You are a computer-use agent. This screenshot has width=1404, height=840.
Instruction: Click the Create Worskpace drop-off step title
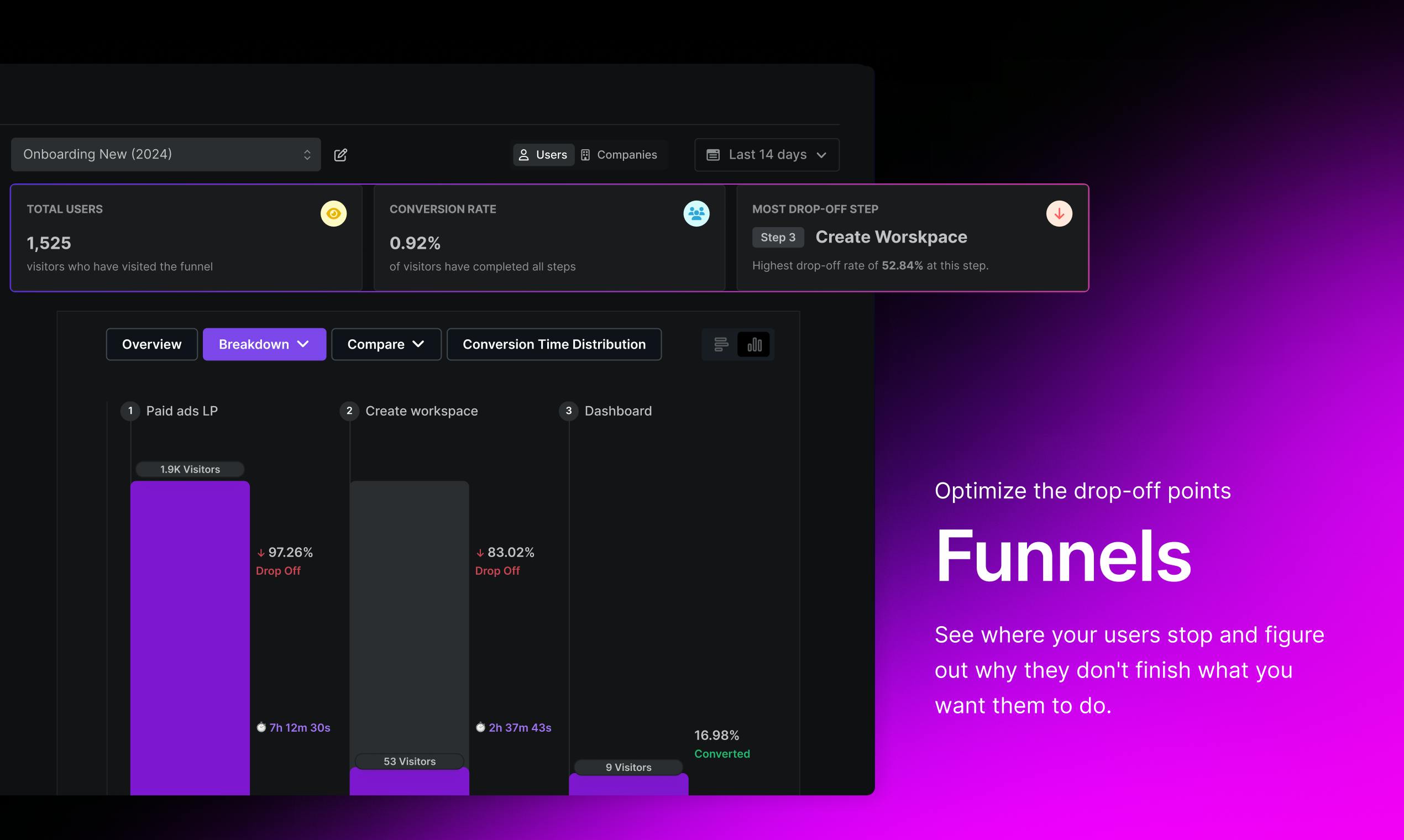pos(891,237)
